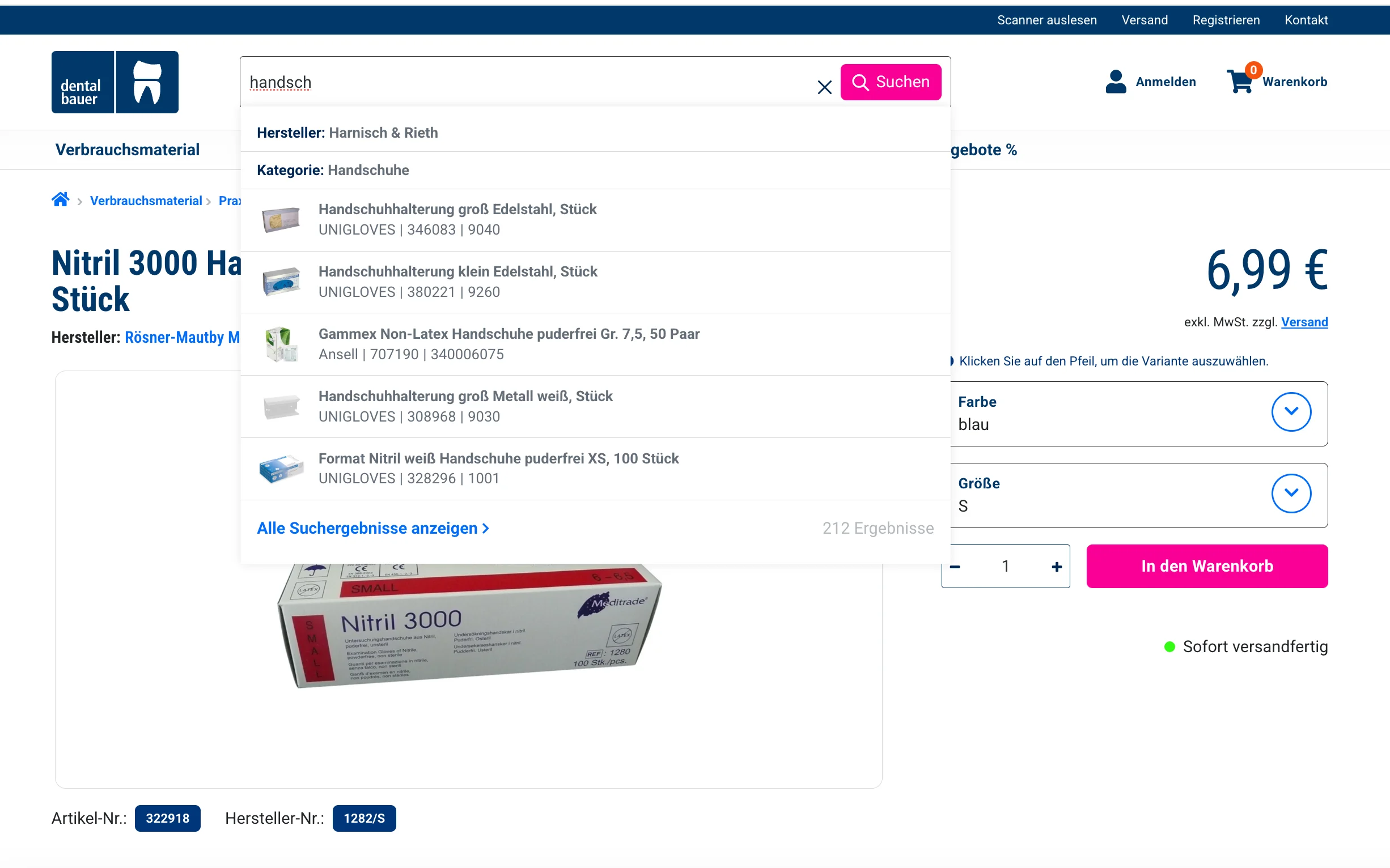Open the Anmelden user account link
1390x868 pixels.
(x=1150, y=82)
